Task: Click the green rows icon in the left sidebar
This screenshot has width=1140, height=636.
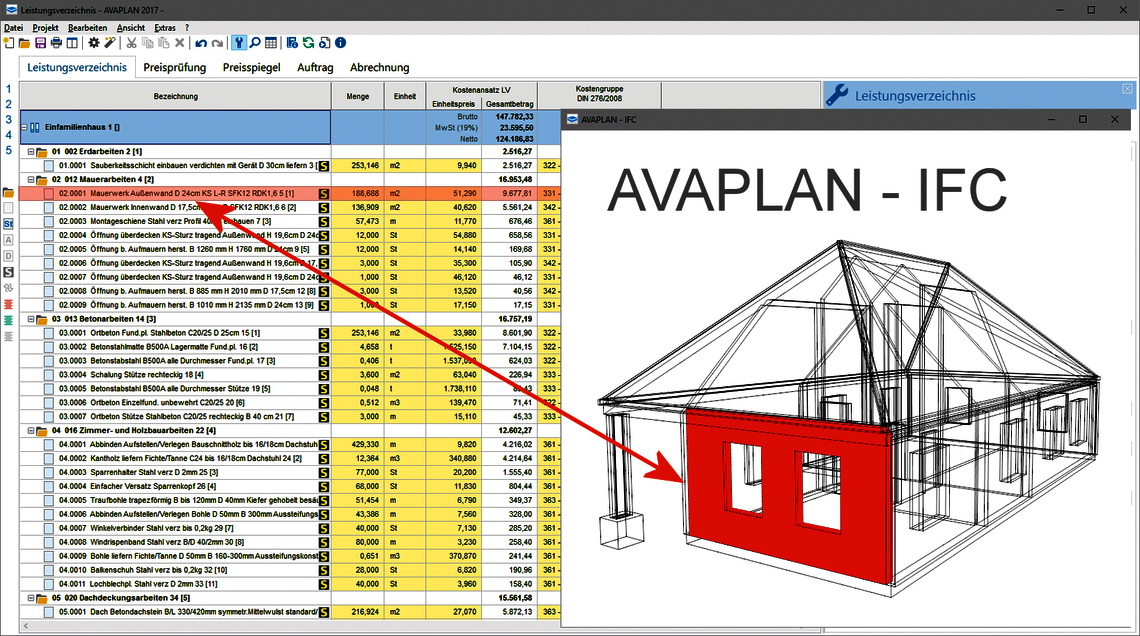Action: pos(9,320)
